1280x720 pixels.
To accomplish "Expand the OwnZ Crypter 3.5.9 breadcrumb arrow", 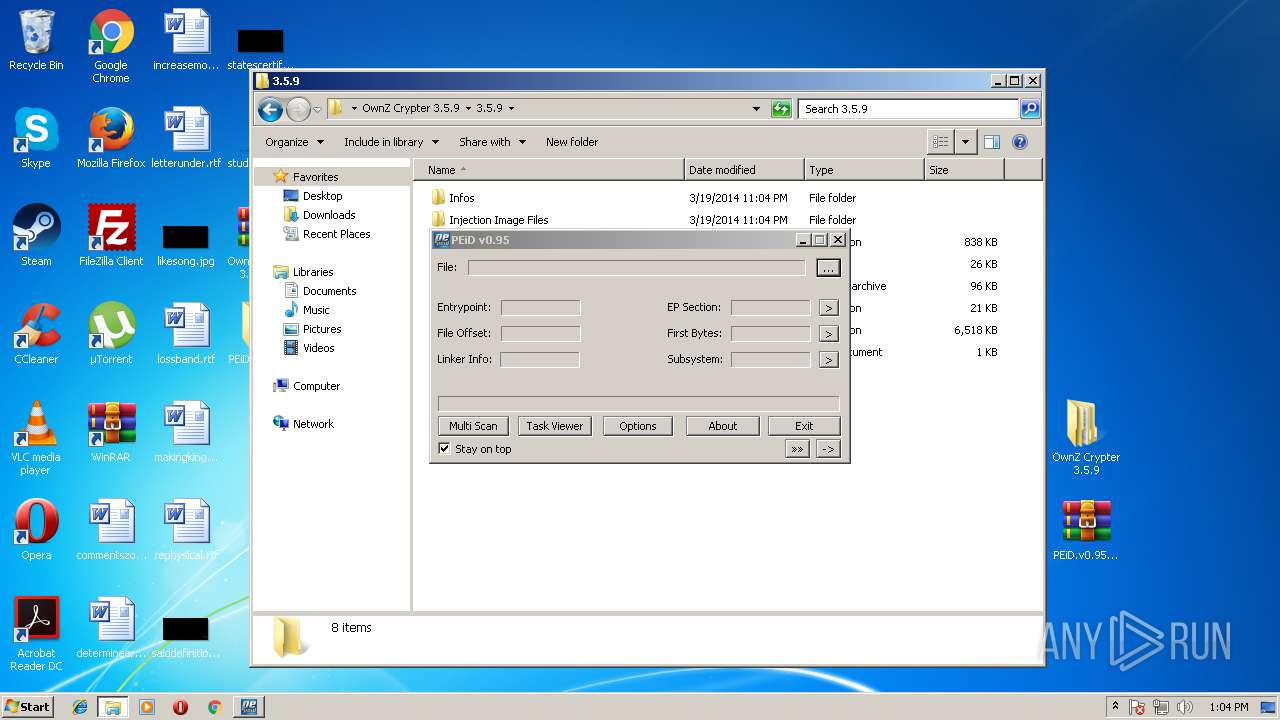I will [468, 109].
